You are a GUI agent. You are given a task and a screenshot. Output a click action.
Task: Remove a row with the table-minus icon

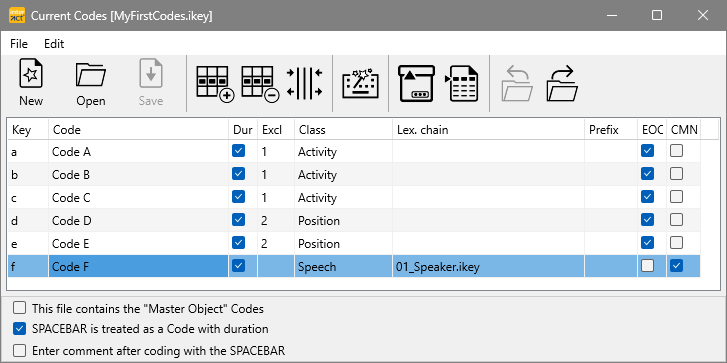260,83
